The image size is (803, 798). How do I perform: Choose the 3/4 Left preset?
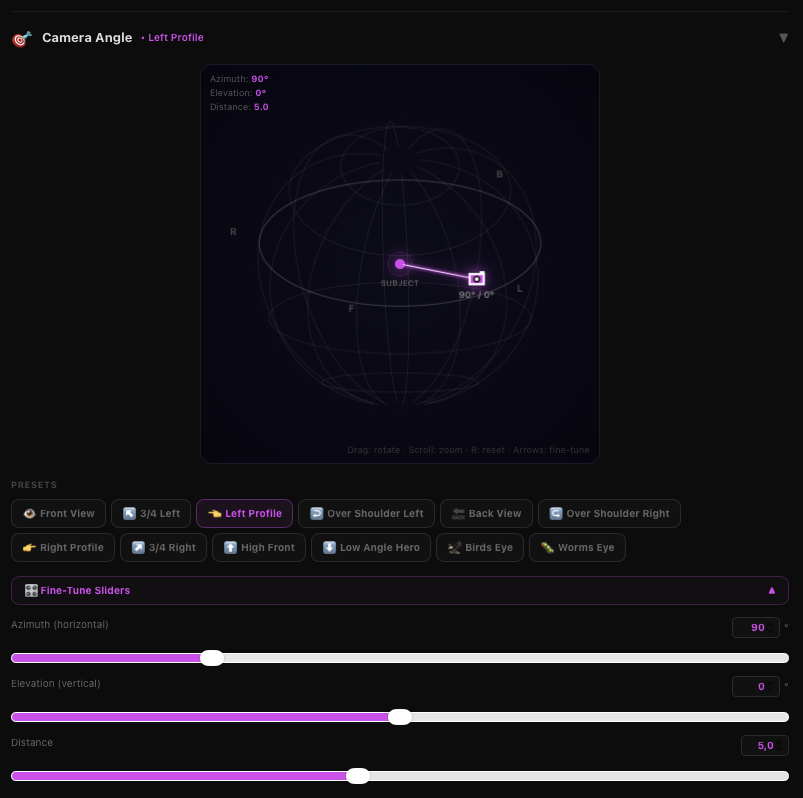[x=151, y=514]
